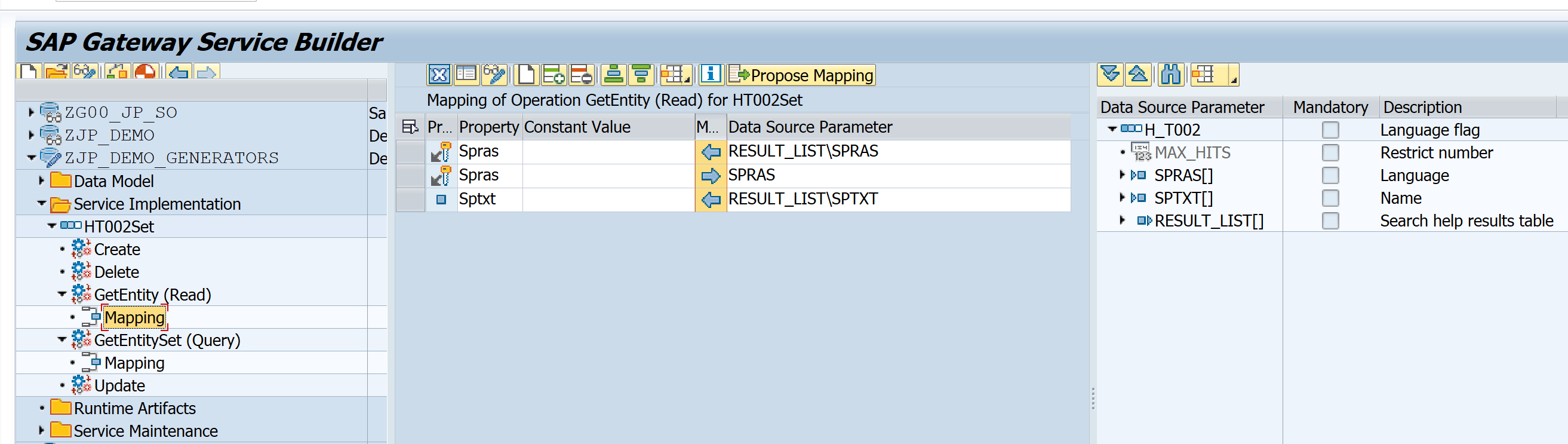Click the Check Project Consistency icon

pos(118,72)
